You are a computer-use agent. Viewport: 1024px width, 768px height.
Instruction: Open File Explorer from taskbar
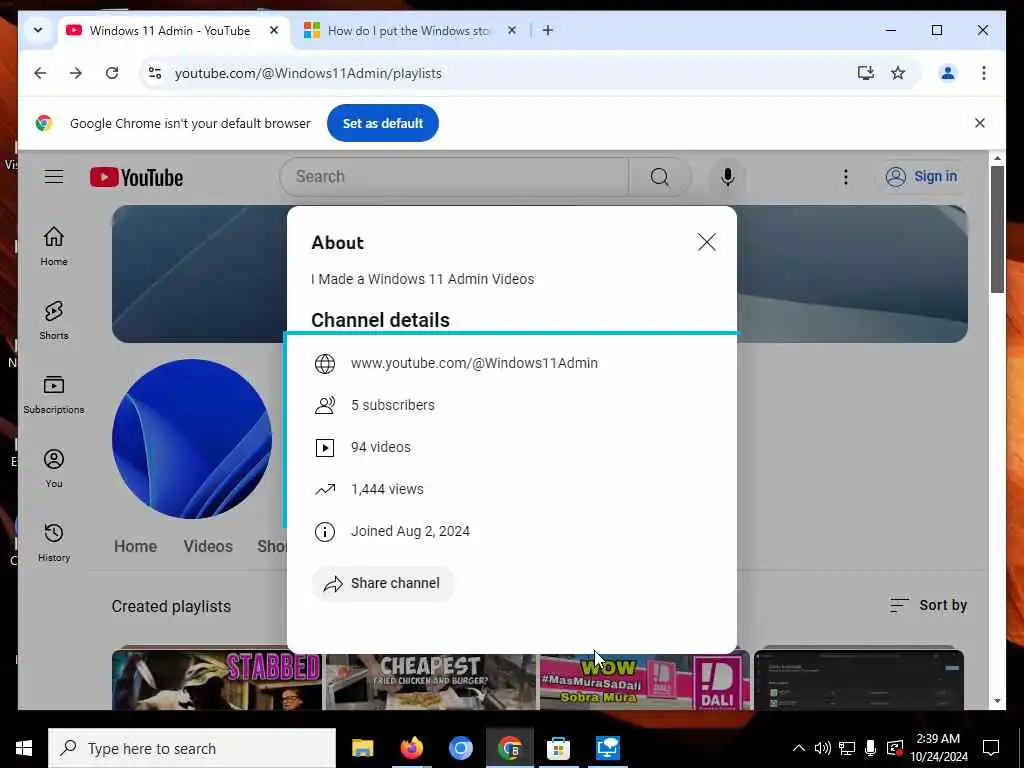pyautogui.click(x=362, y=748)
